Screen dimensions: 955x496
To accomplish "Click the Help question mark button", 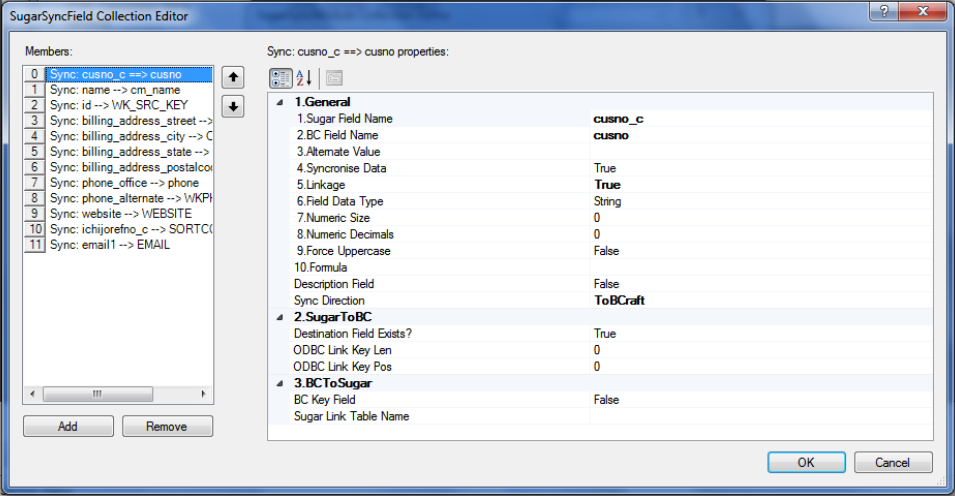I will tap(884, 11).
